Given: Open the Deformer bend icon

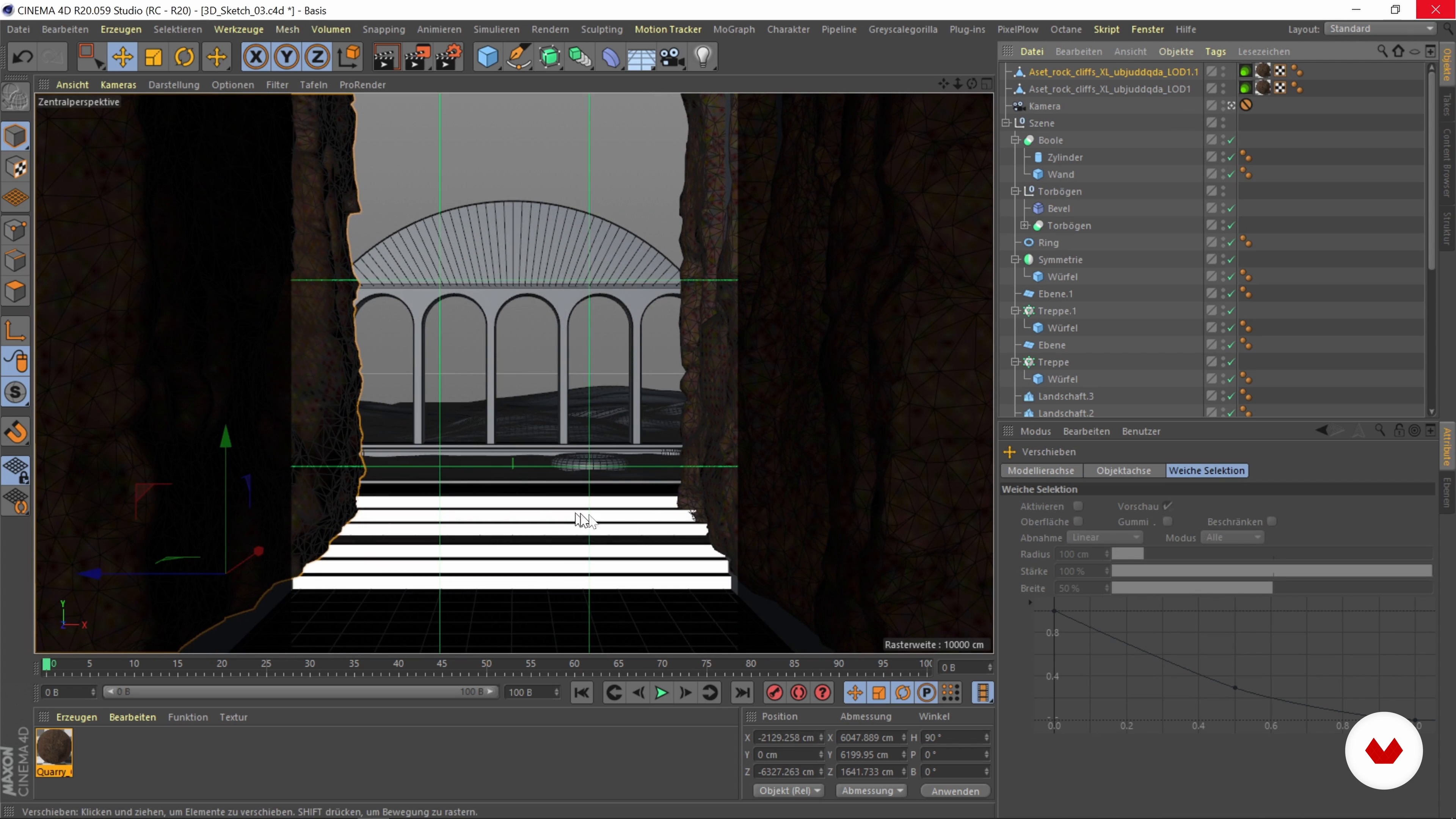Looking at the screenshot, I should [x=611, y=56].
